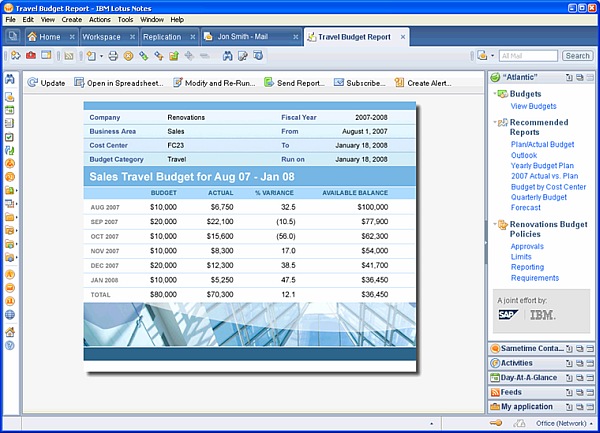Click the All Mail search input field
Image resolution: width=600 pixels, height=433 pixels.
528,56
